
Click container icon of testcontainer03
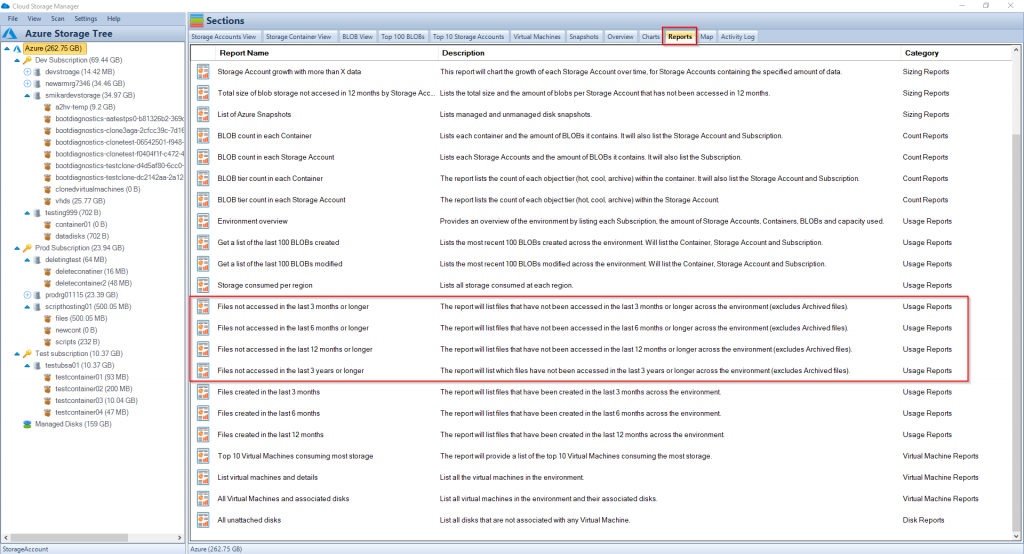coord(47,401)
